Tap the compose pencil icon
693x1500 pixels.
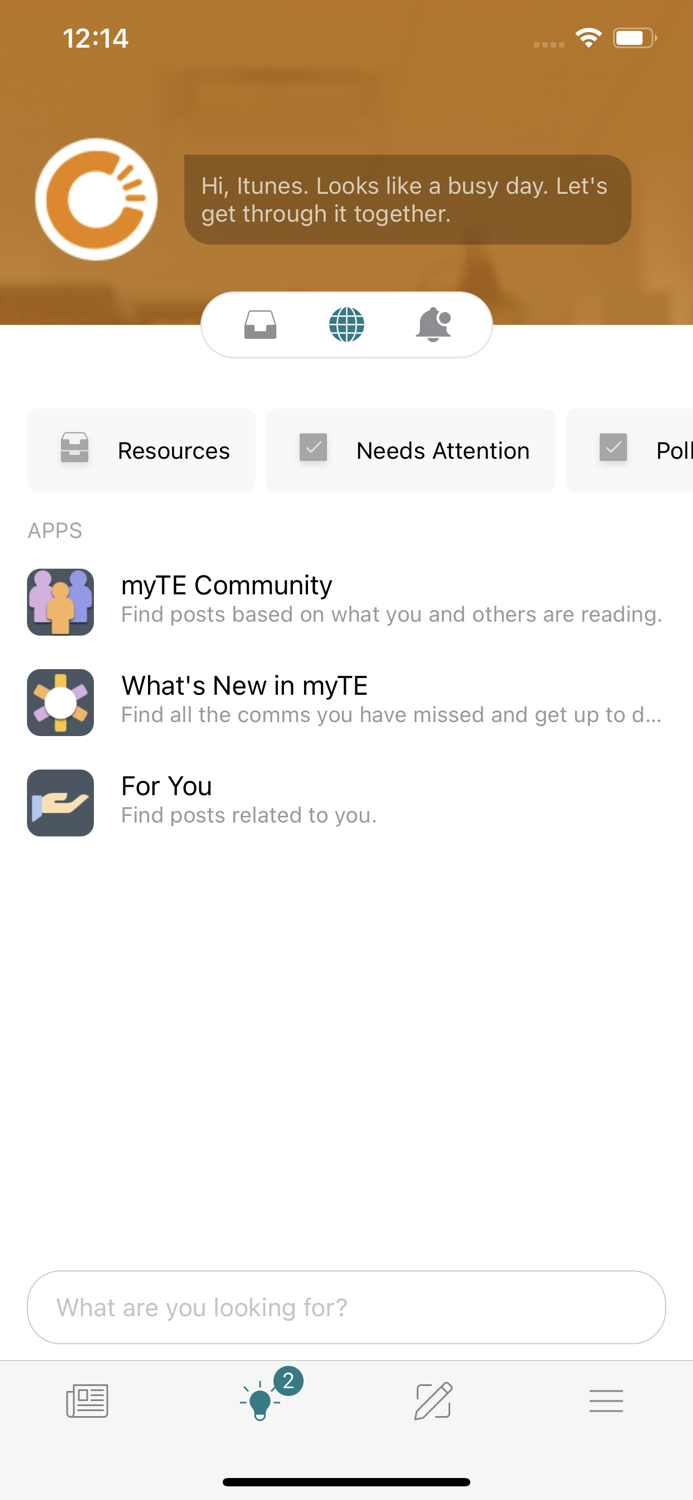(432, 1400)
